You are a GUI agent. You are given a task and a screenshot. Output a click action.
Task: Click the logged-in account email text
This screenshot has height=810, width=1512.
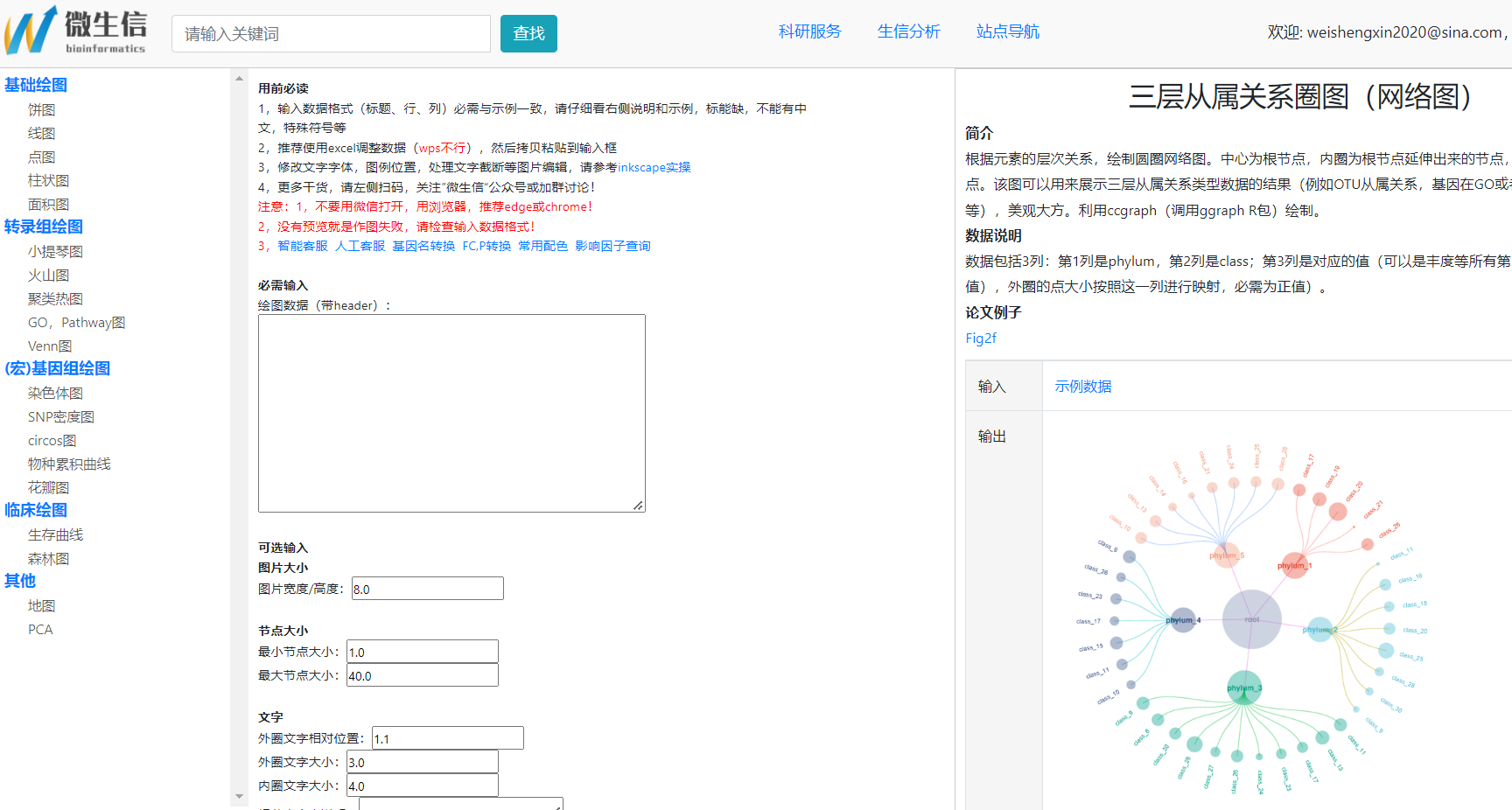point(1404,32)
